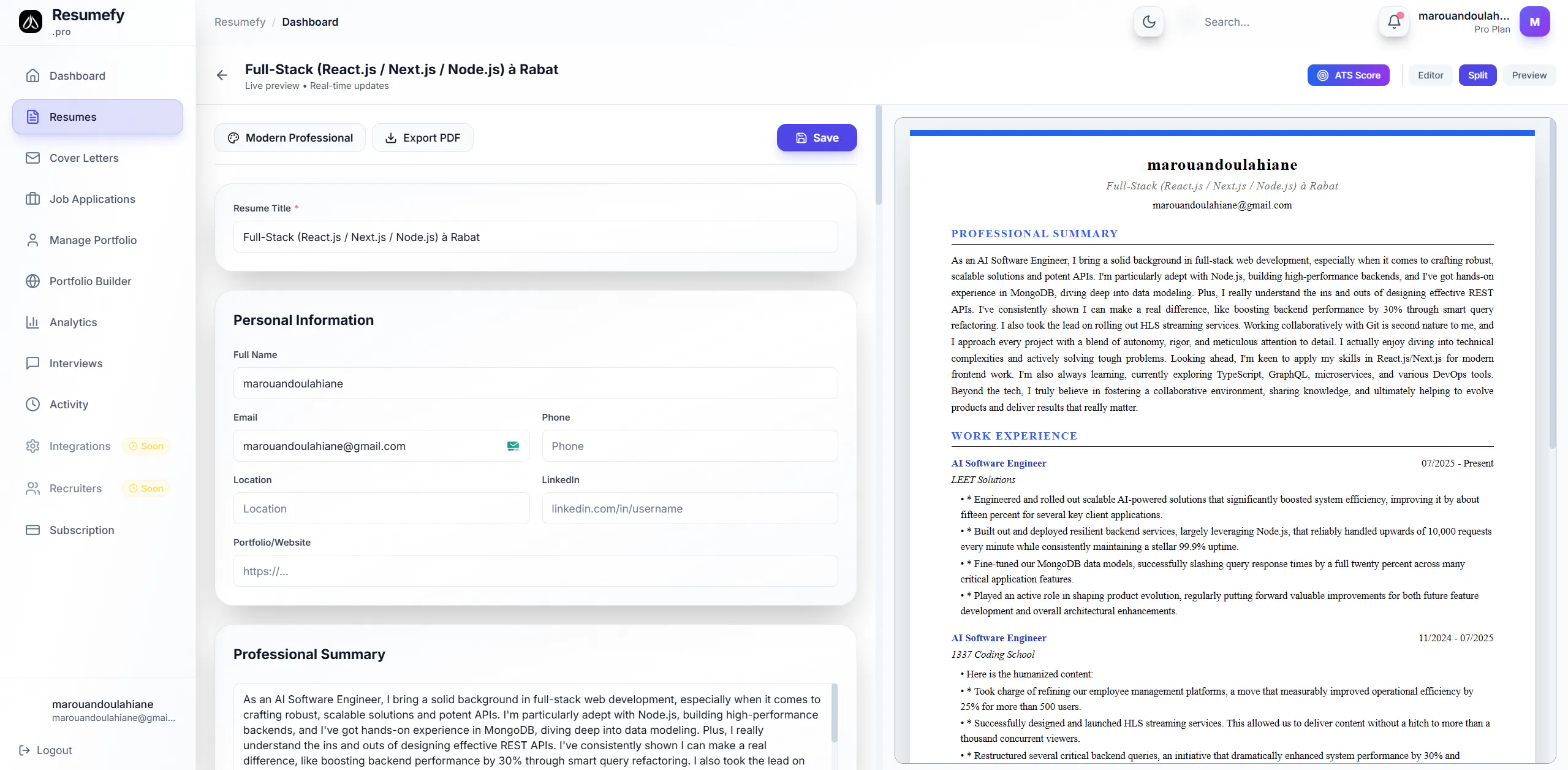Click the '07/2025 - Present' date in preview
Screen dimensions: 1568x770
[x=1457, y=463]
